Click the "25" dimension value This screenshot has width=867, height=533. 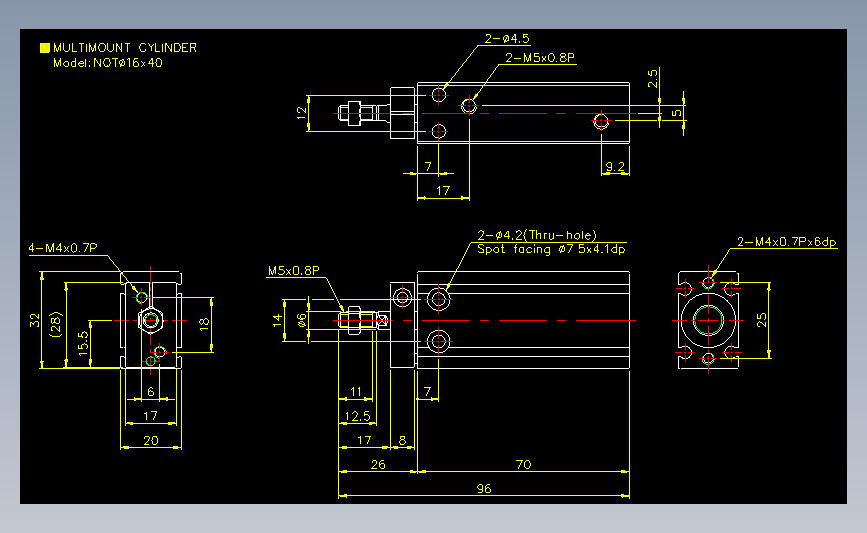pos(762,320)
